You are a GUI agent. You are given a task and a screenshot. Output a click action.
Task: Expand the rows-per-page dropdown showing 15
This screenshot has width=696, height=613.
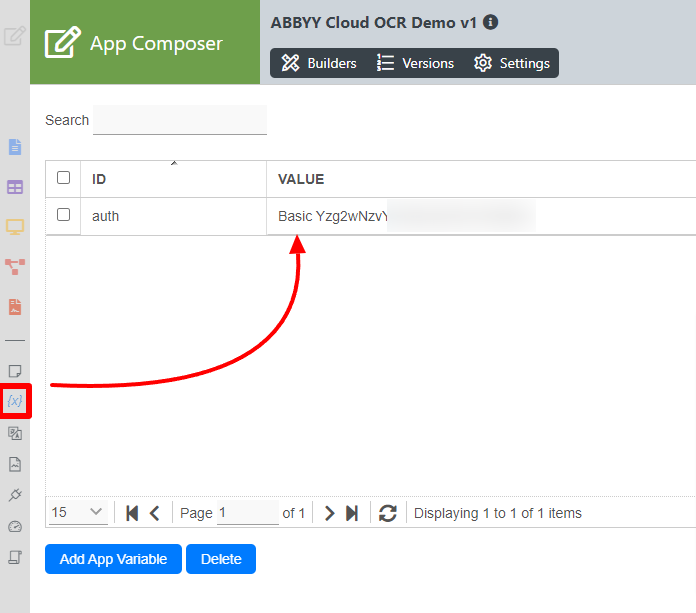(77, 513)
